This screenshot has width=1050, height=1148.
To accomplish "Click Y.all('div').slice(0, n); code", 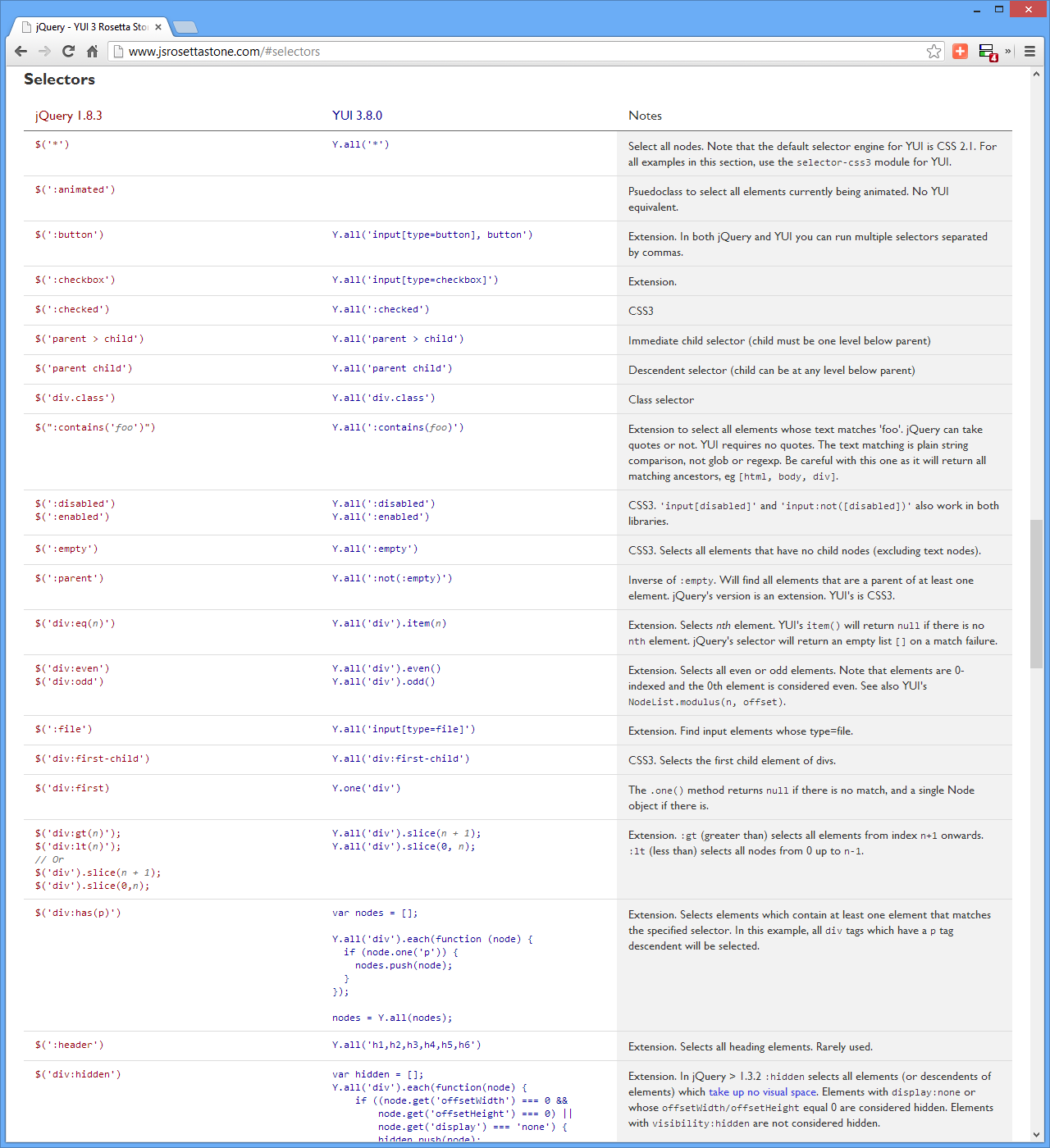I will pyautogui.click(x=404, y=846).
